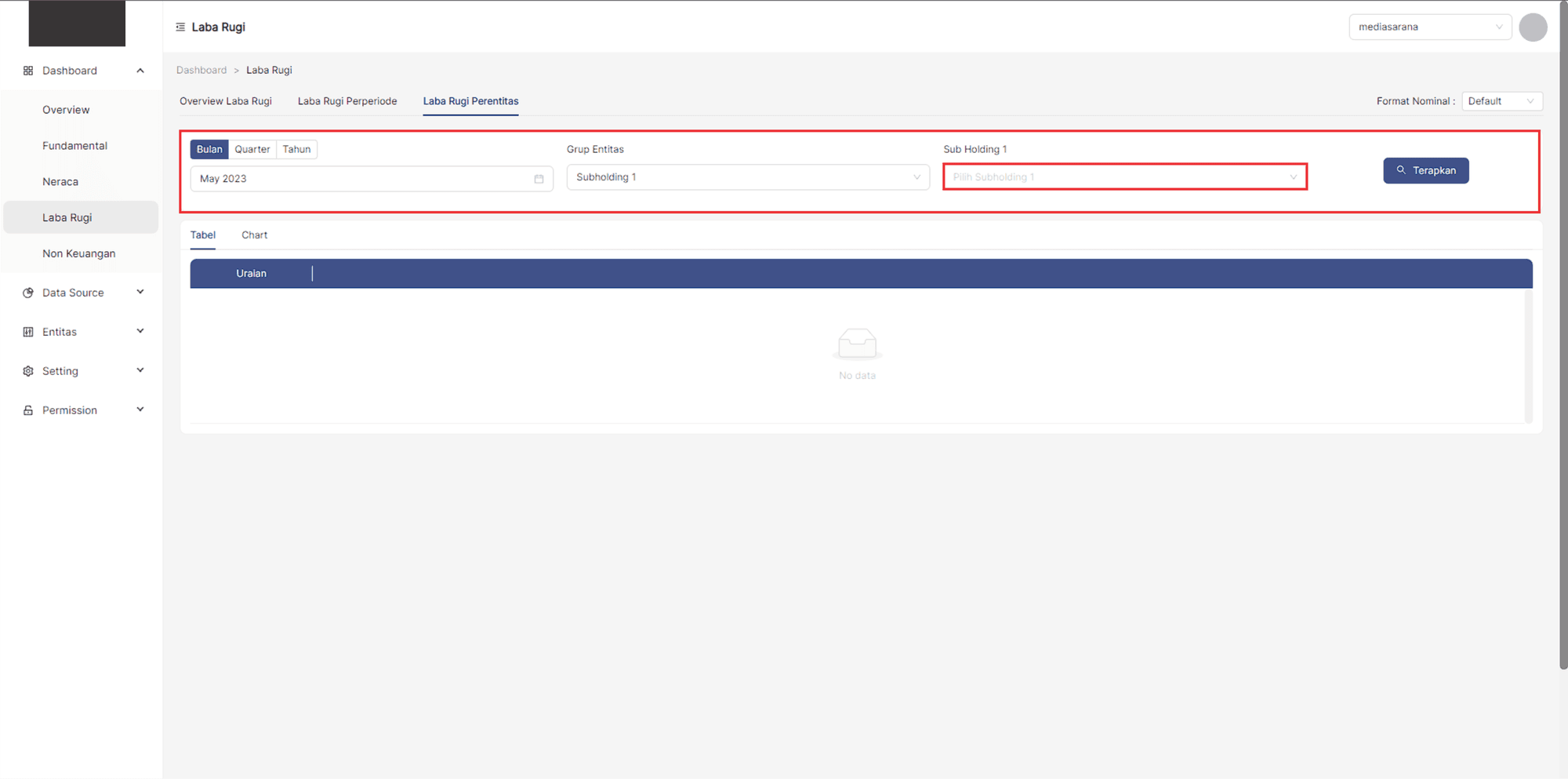This screenshot has width=1568, height=779.
Task: Click the Entitas building icon
Action: point(28,332)
